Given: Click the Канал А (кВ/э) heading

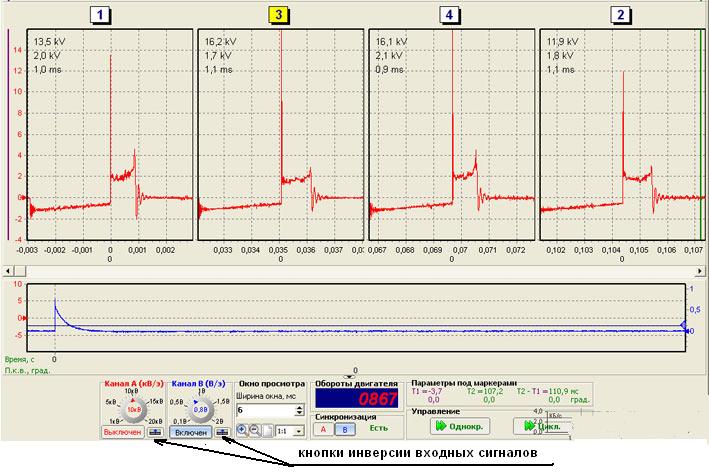Looking at the screenshot, I should click(134, 383).
